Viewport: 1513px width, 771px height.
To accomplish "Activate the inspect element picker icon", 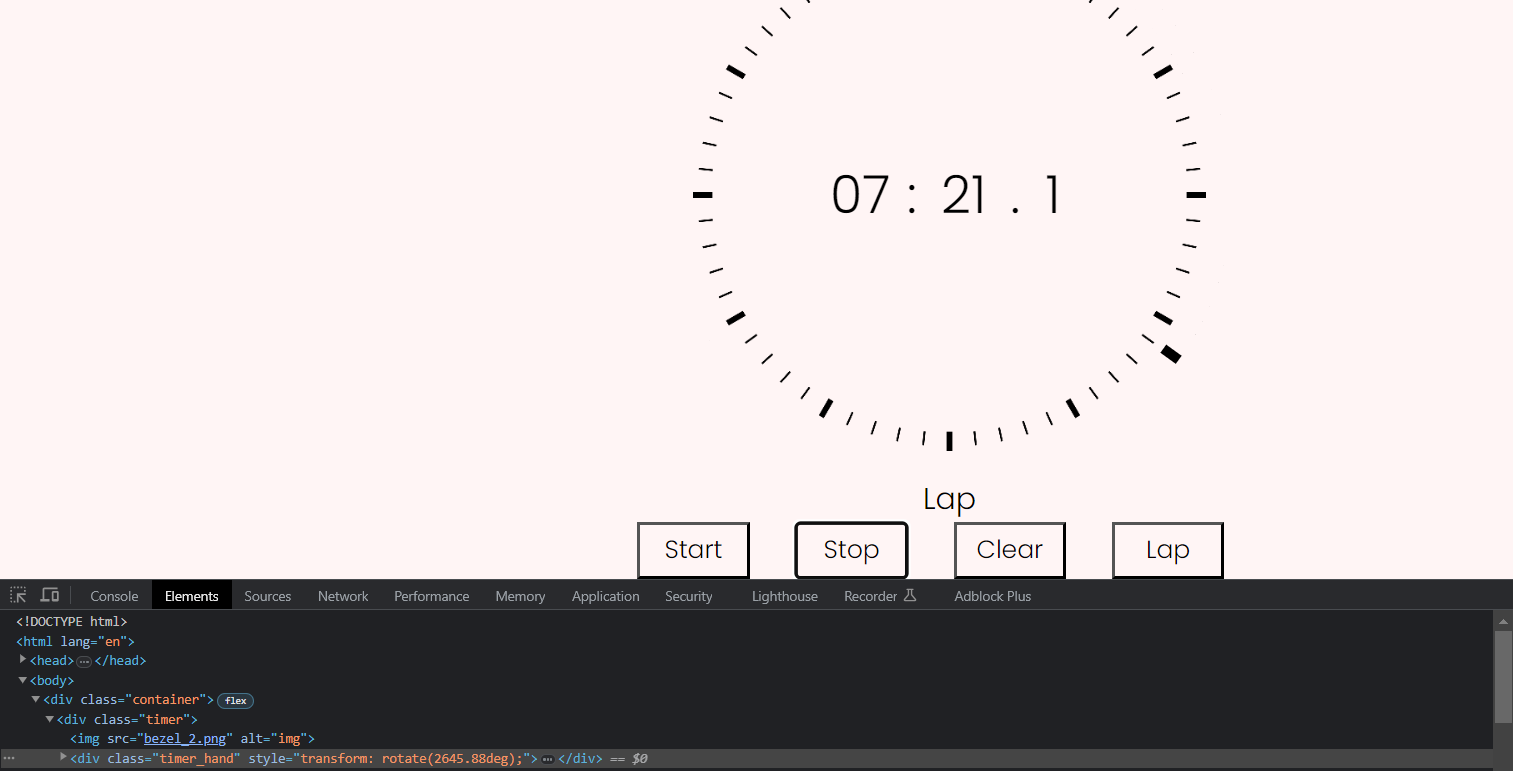I will tap(18, 595).
